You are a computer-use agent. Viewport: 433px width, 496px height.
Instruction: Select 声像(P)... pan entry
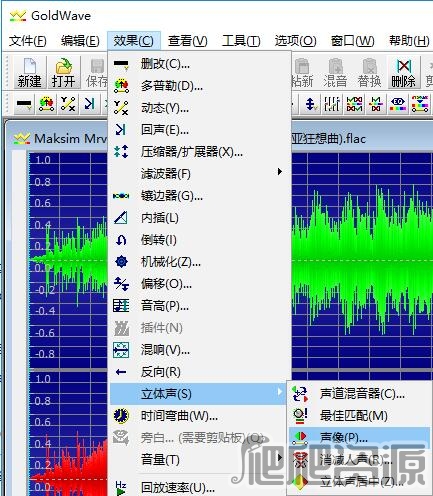(x=360, y=438)
